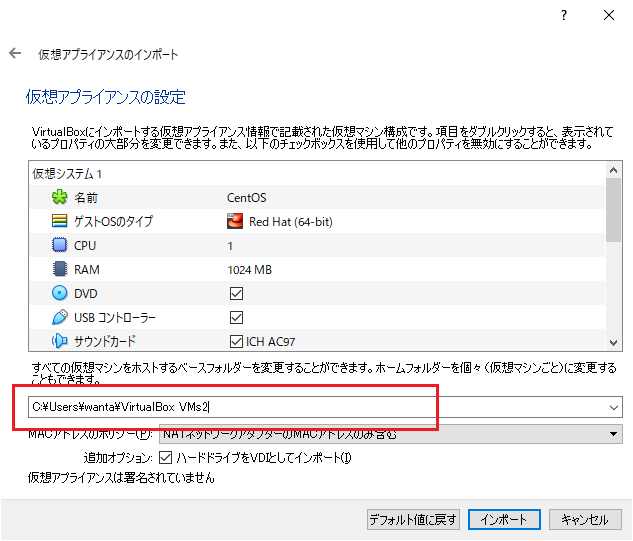This screenshot has height=541, width=633.
Task: Click the インポート button
Action: pyautogui.click(x=504, y=519)
